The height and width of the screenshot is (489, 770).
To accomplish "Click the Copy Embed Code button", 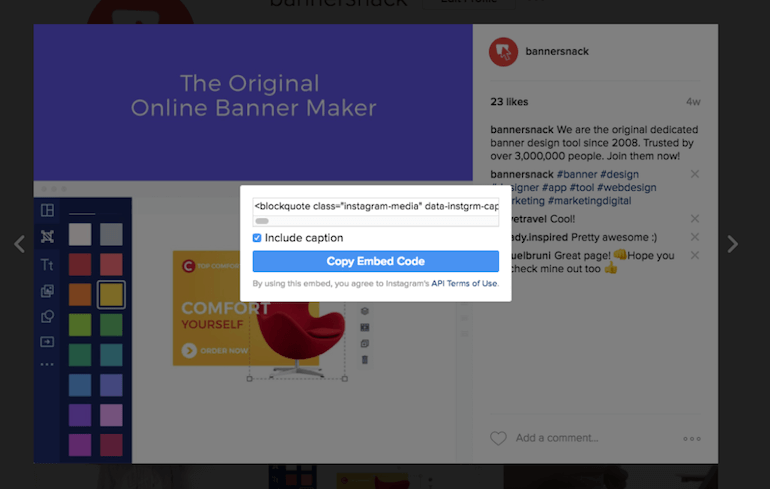I will pyautogui.click(x=376, y=261).
